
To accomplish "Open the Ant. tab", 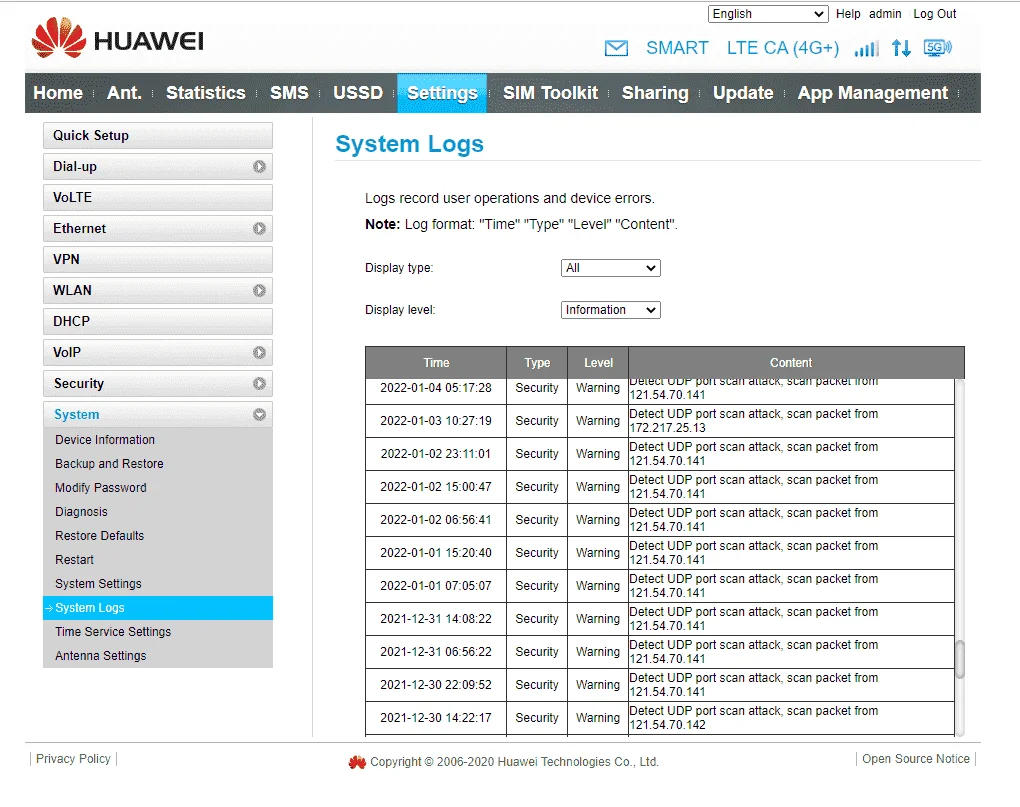I will point(124,92).
